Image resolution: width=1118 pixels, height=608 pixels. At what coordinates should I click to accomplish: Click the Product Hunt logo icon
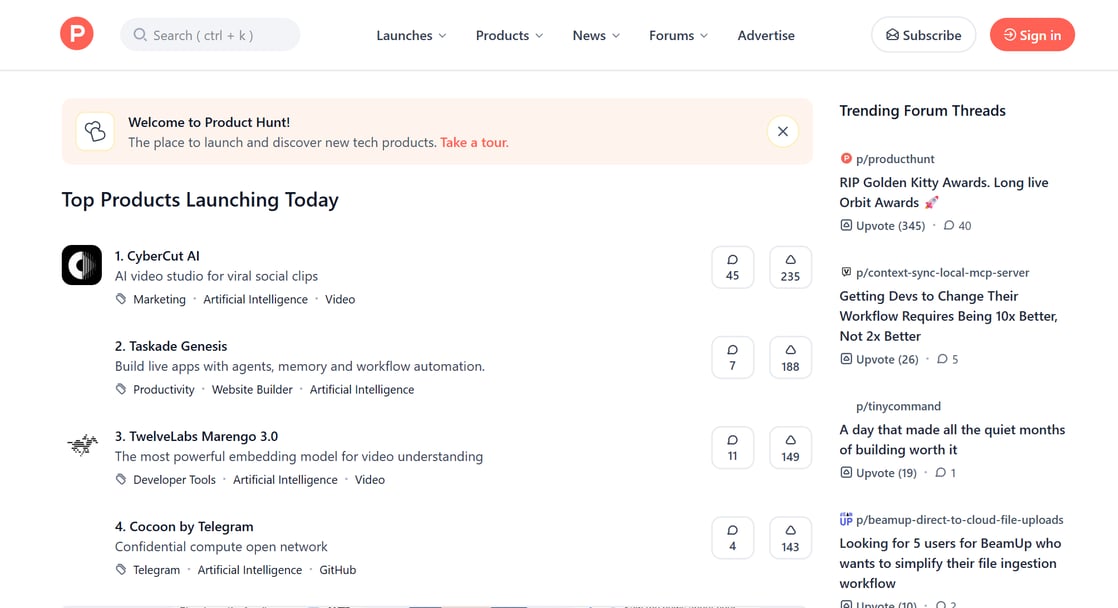coord(76,35)
